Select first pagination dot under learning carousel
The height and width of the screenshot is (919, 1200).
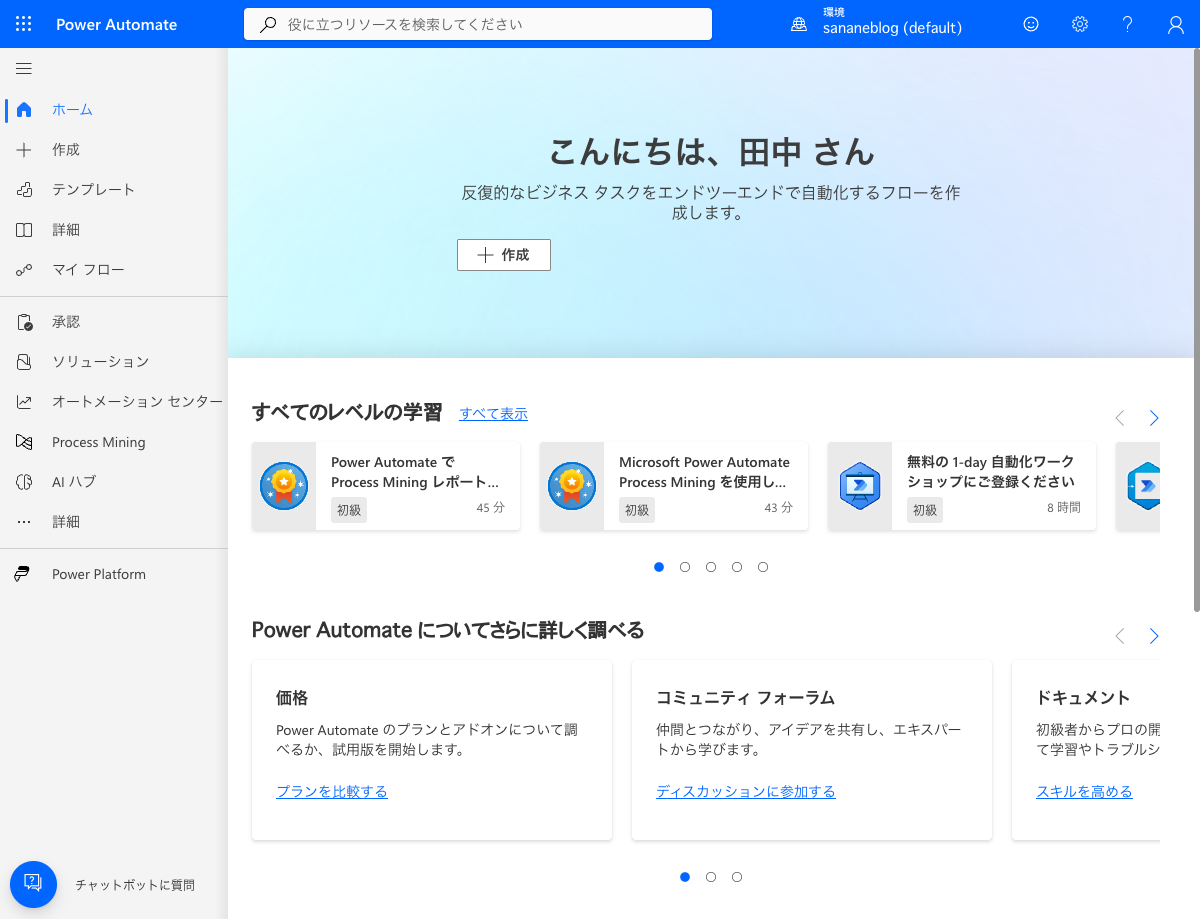click(659, 567)
